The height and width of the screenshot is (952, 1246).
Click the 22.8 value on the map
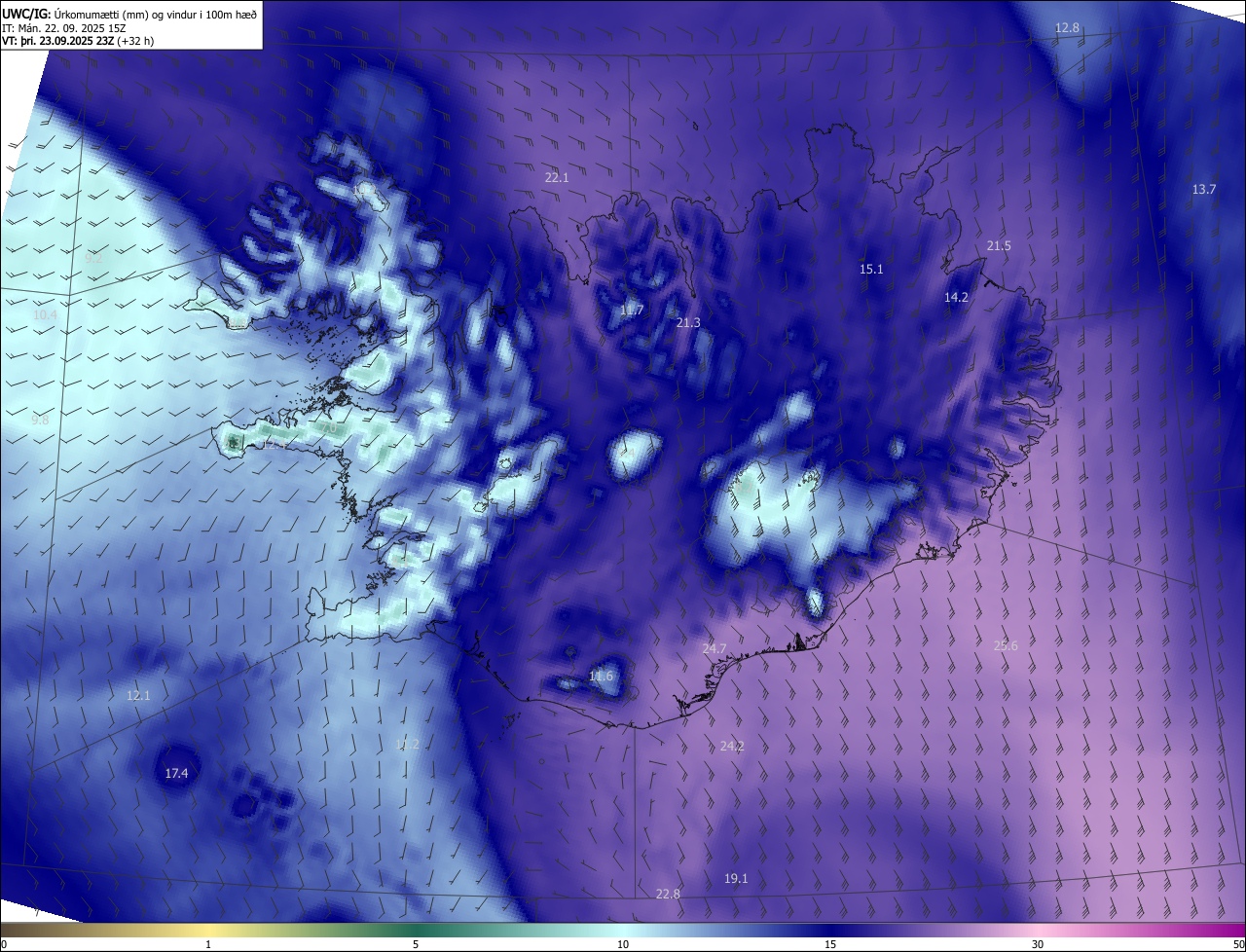668,895
